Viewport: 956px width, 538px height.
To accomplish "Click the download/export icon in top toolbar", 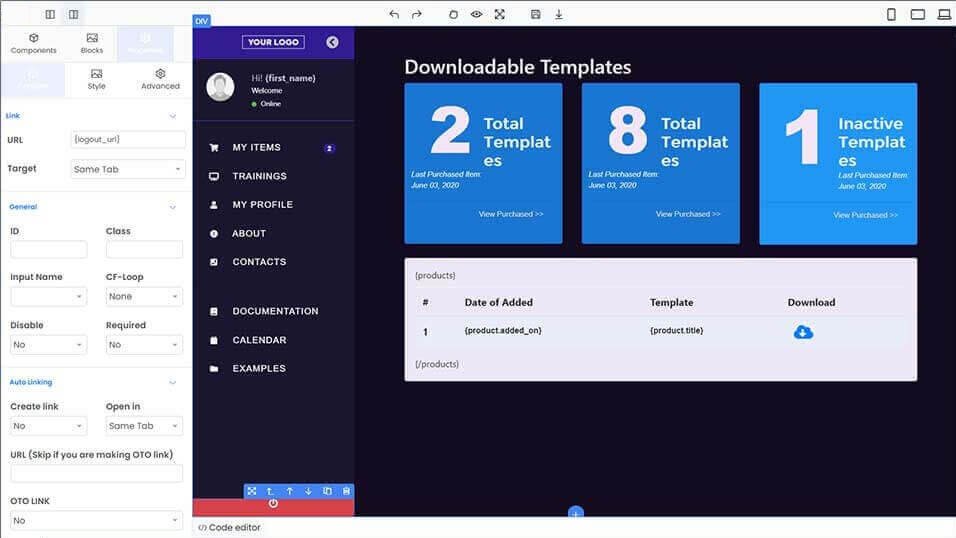I will 559,14.
